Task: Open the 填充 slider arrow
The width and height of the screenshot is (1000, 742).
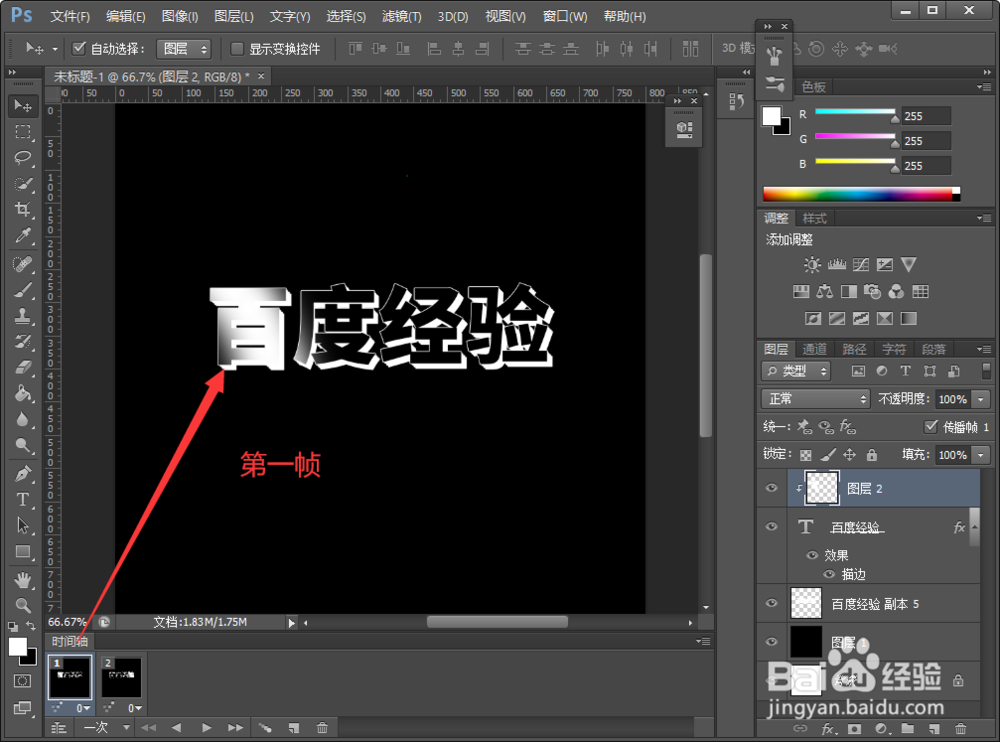Action: point(980,455)
